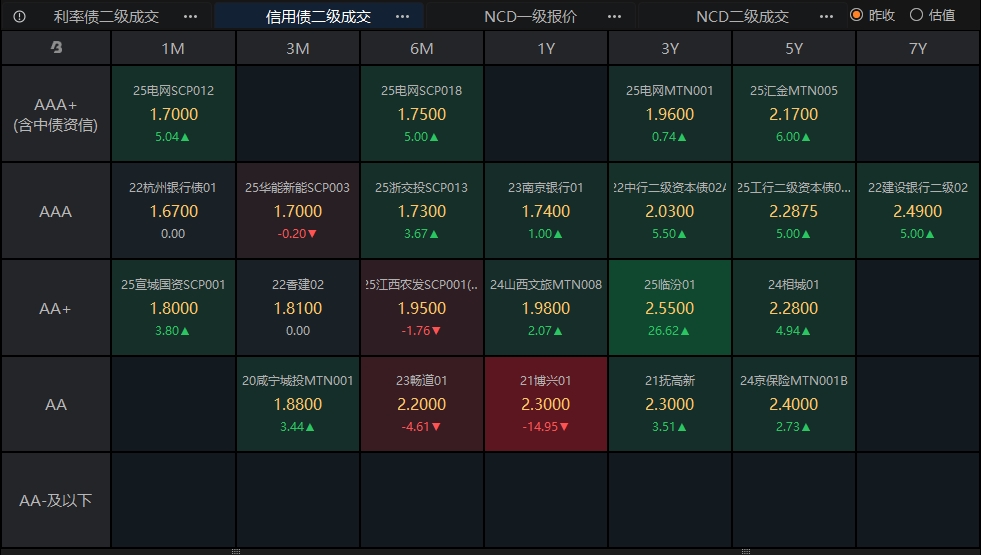Open the more options dots beside NCD一级报价
This screenshot has width=981, height=555.
point(615,16)
